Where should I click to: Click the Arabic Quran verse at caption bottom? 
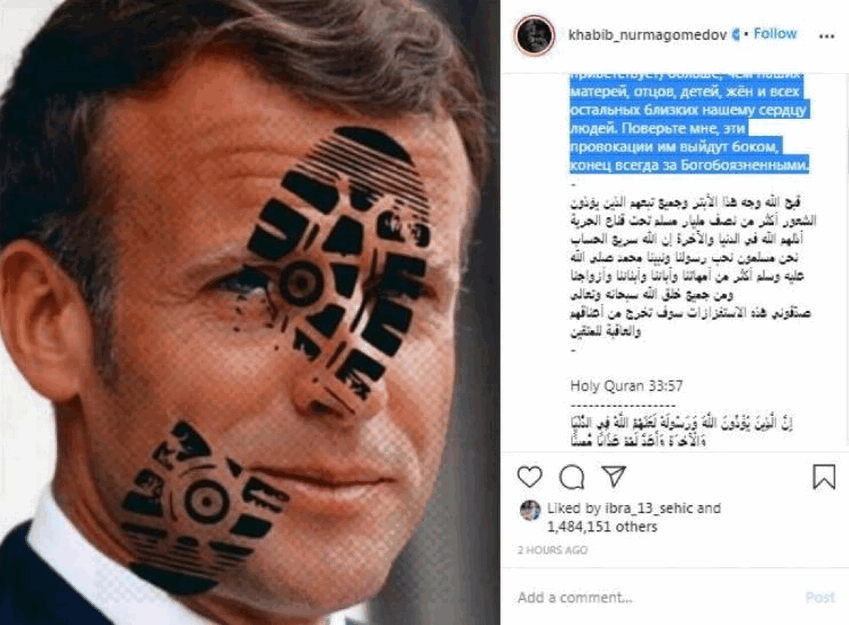click(x=681, y=432)
